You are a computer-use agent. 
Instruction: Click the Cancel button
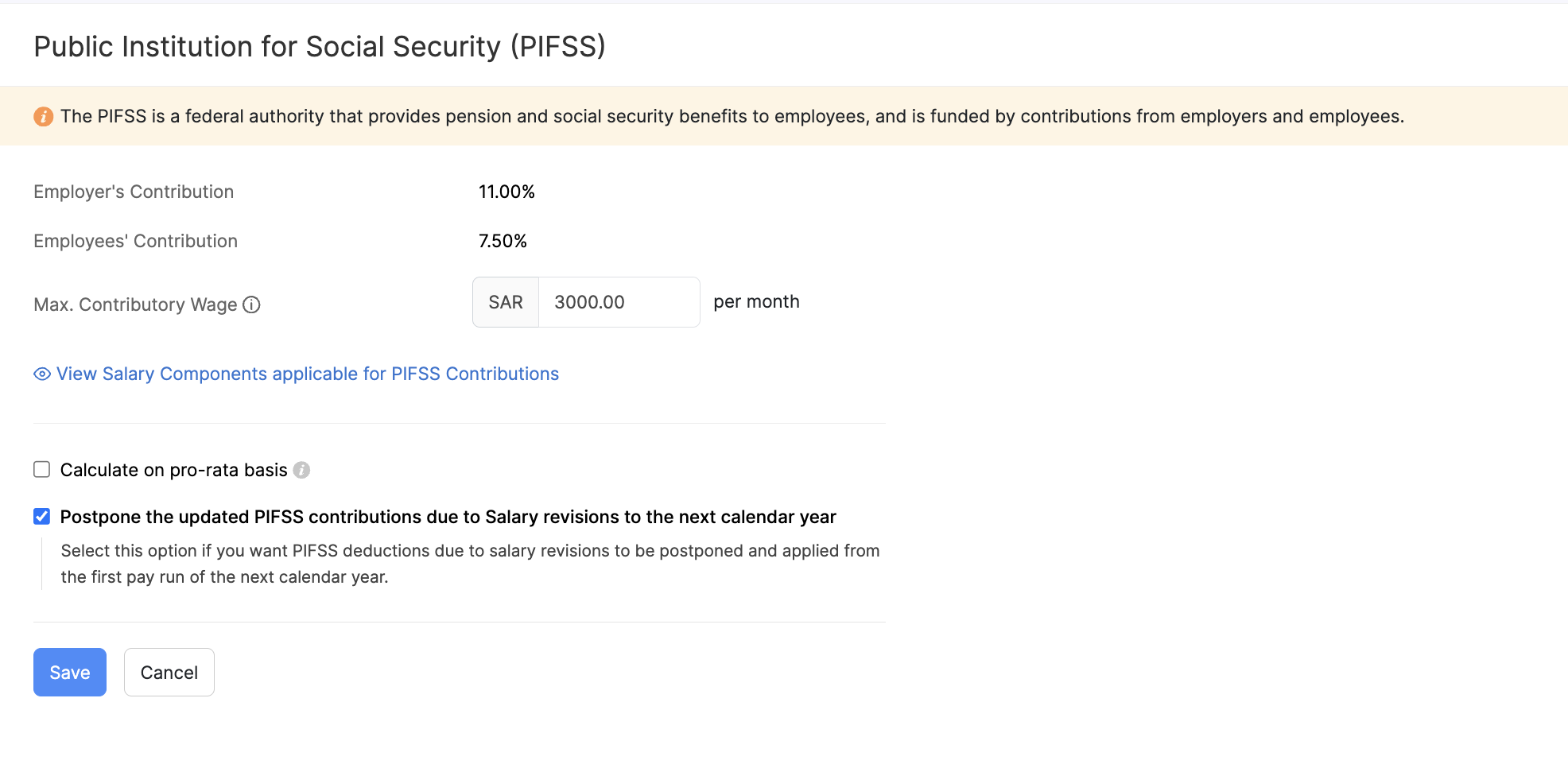tap(169, 672)
